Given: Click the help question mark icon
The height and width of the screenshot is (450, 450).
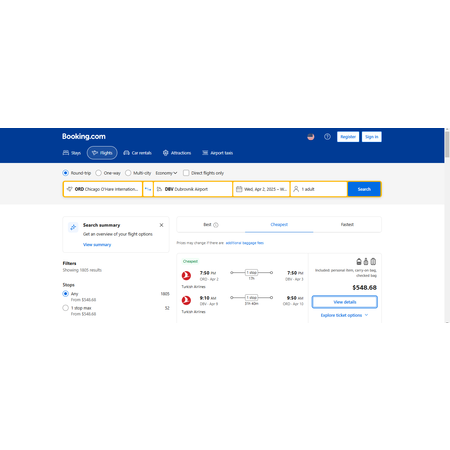Looking at the screenshot, I should [x=327, y=137].
